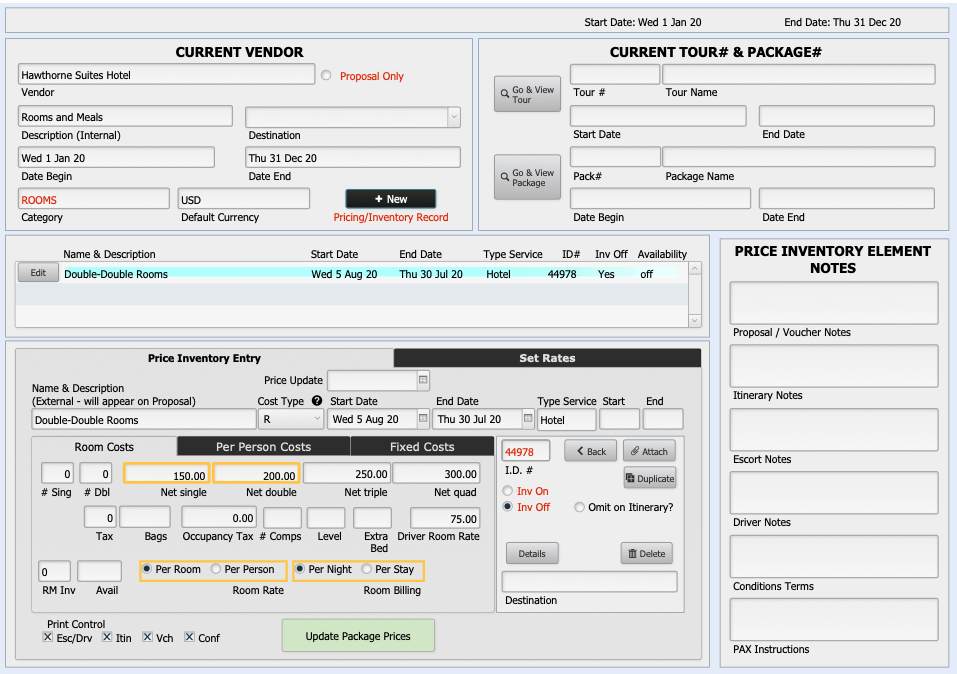This screenshot has width=957, height=674.
Task: Open the Start Date calendar picker icon
Action: pyautogui.click(x=423, y=419)
